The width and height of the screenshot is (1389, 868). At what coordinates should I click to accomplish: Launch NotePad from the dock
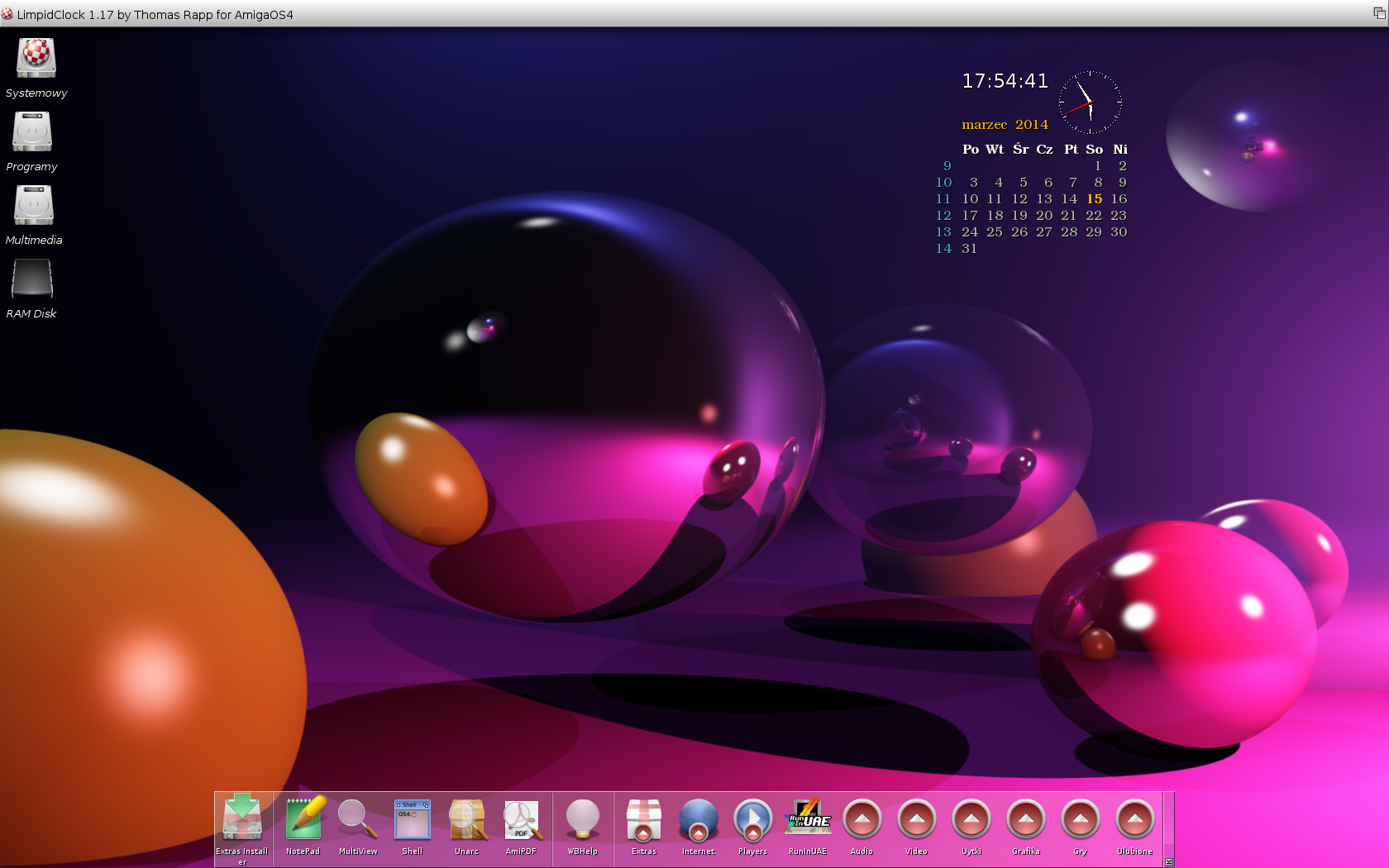click(x=303, y=818)
